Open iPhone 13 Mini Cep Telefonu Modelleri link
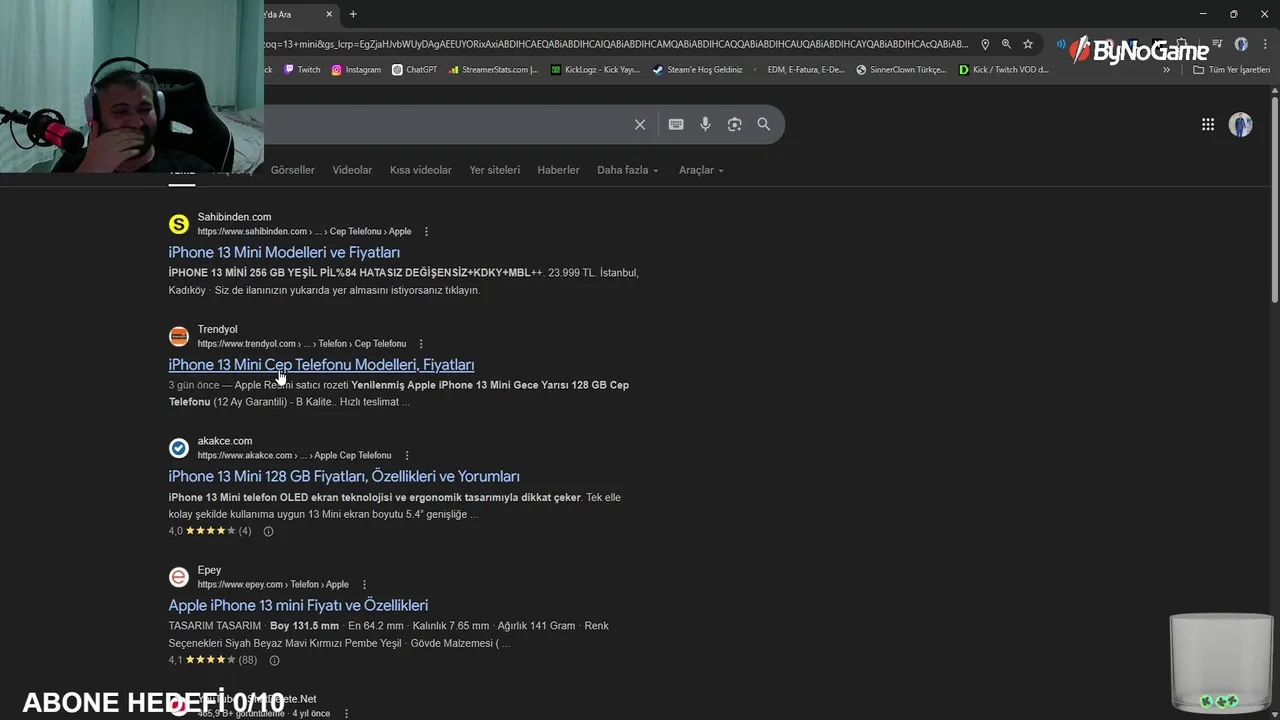The image size is (1280, 720). pos(321,365)
